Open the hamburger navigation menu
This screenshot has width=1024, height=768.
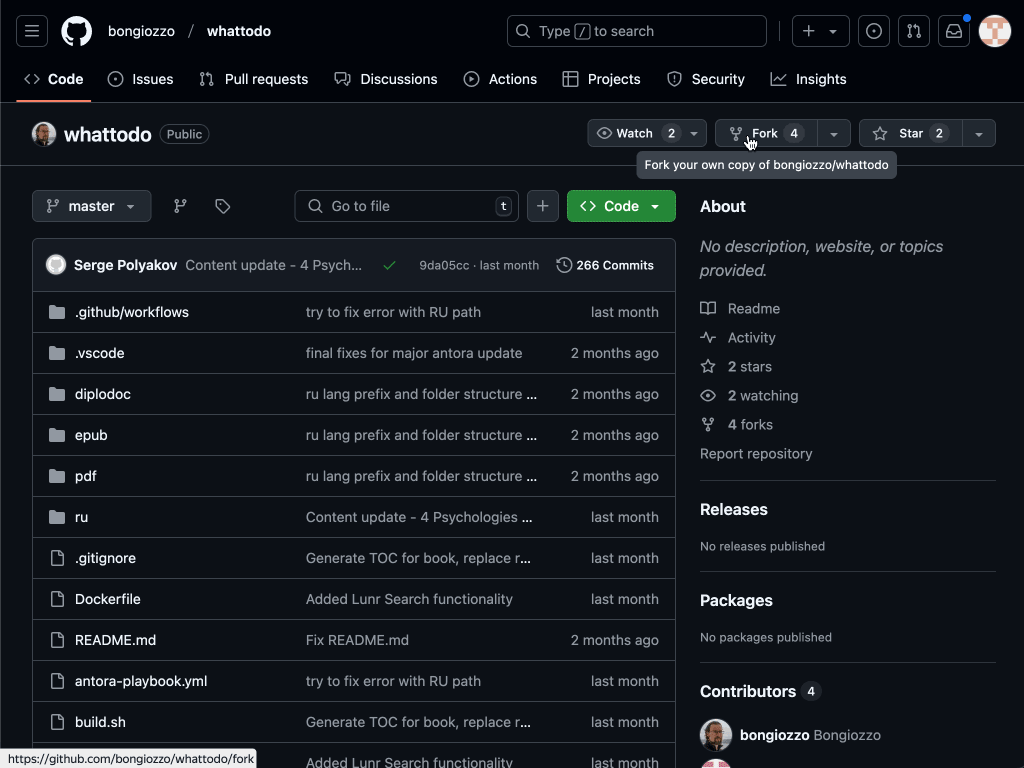click(32, 31)
